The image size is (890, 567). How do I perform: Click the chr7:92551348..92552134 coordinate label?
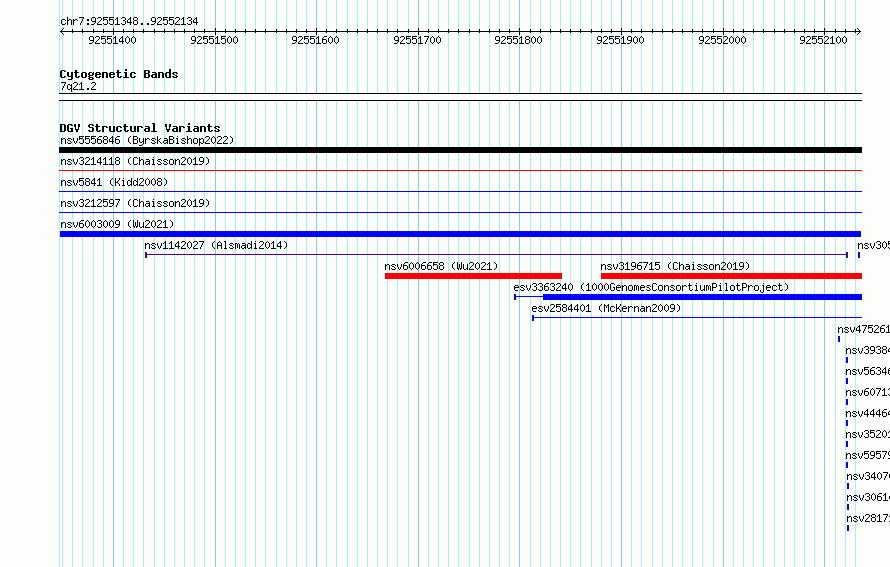pyautogui.click(x=129, y=22)
